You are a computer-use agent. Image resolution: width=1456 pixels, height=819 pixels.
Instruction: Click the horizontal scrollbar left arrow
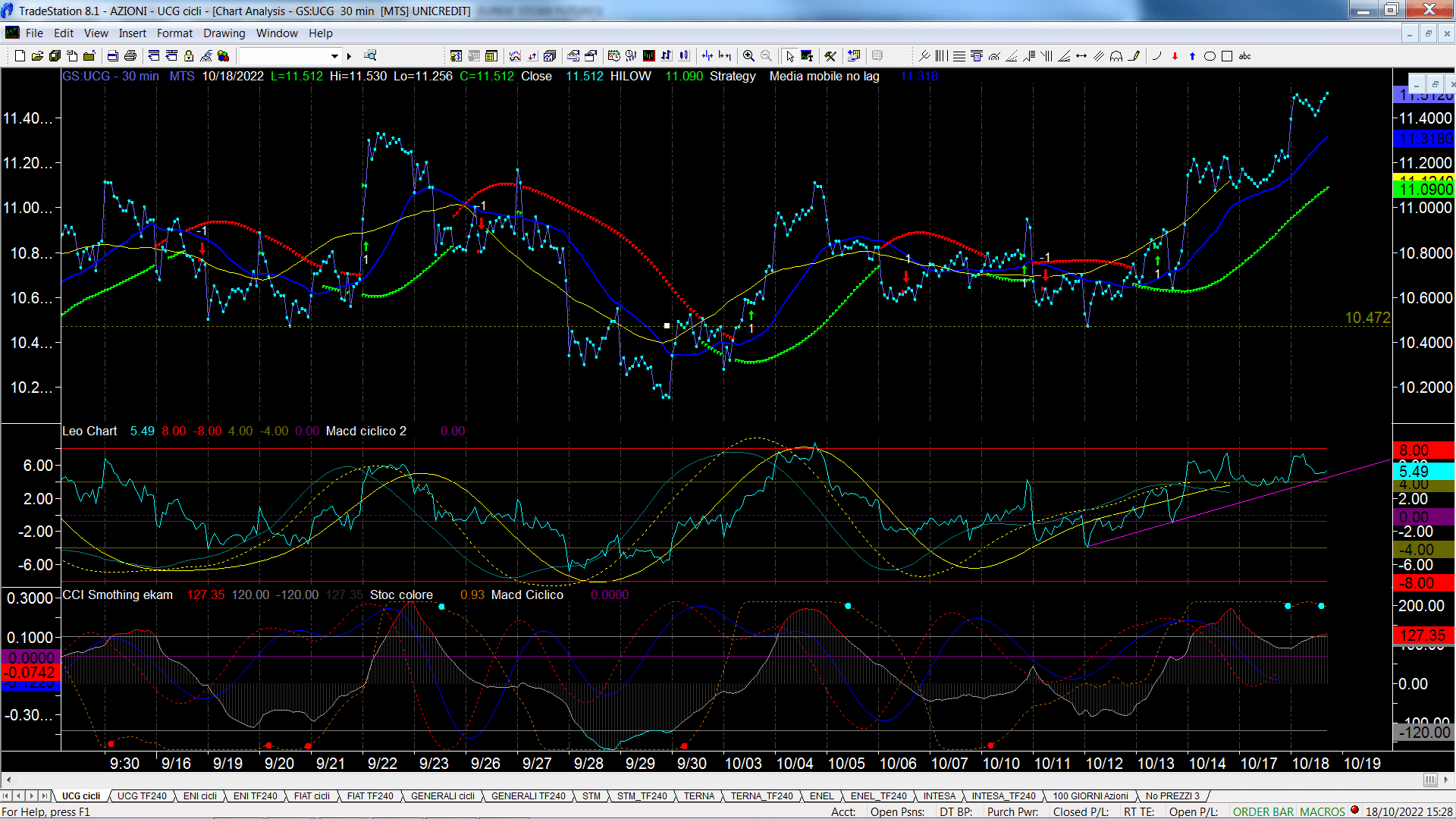point(8,780)
